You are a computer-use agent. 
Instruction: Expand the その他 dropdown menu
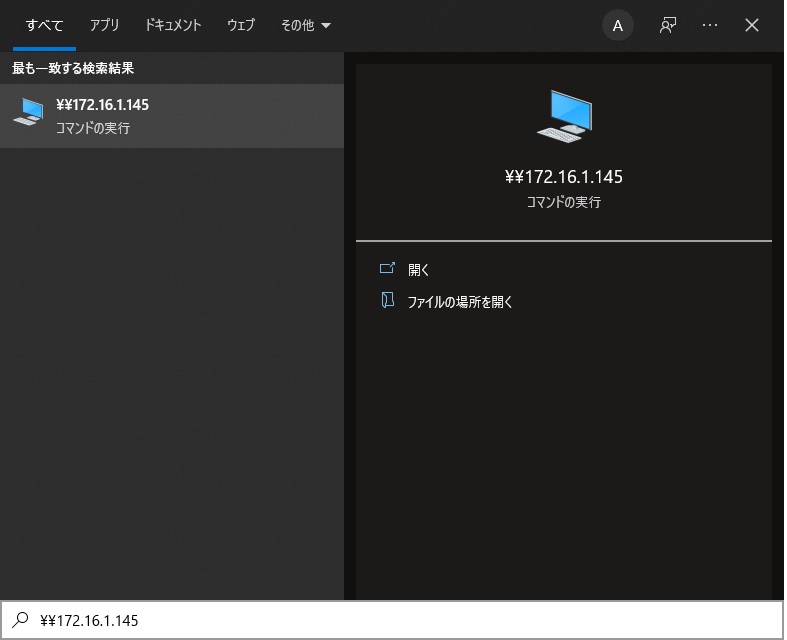305,25
